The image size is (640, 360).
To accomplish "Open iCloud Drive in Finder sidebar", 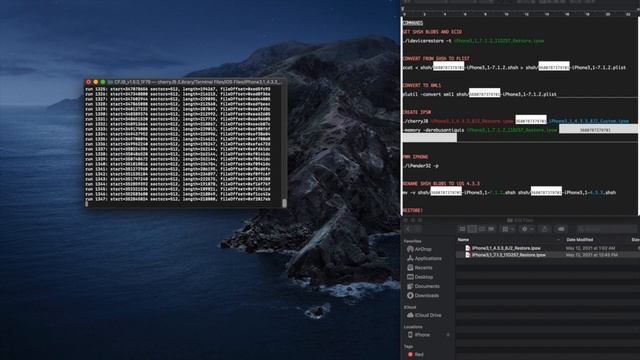I will coord(424,315).
